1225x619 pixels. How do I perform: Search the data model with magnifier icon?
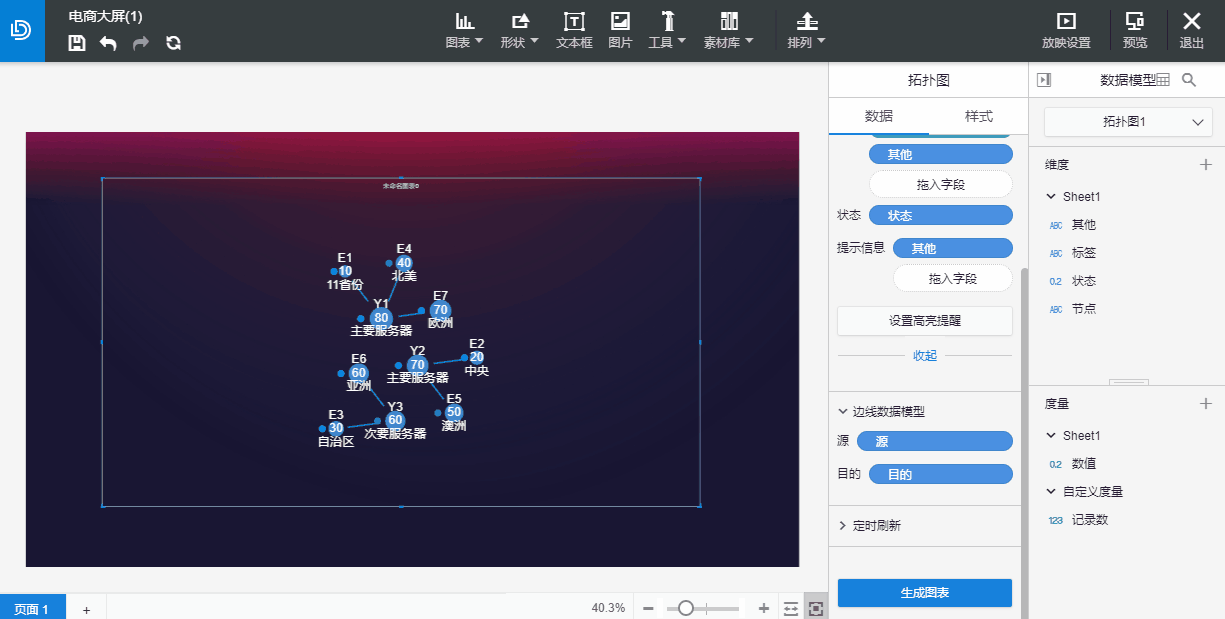(1189, 80)
